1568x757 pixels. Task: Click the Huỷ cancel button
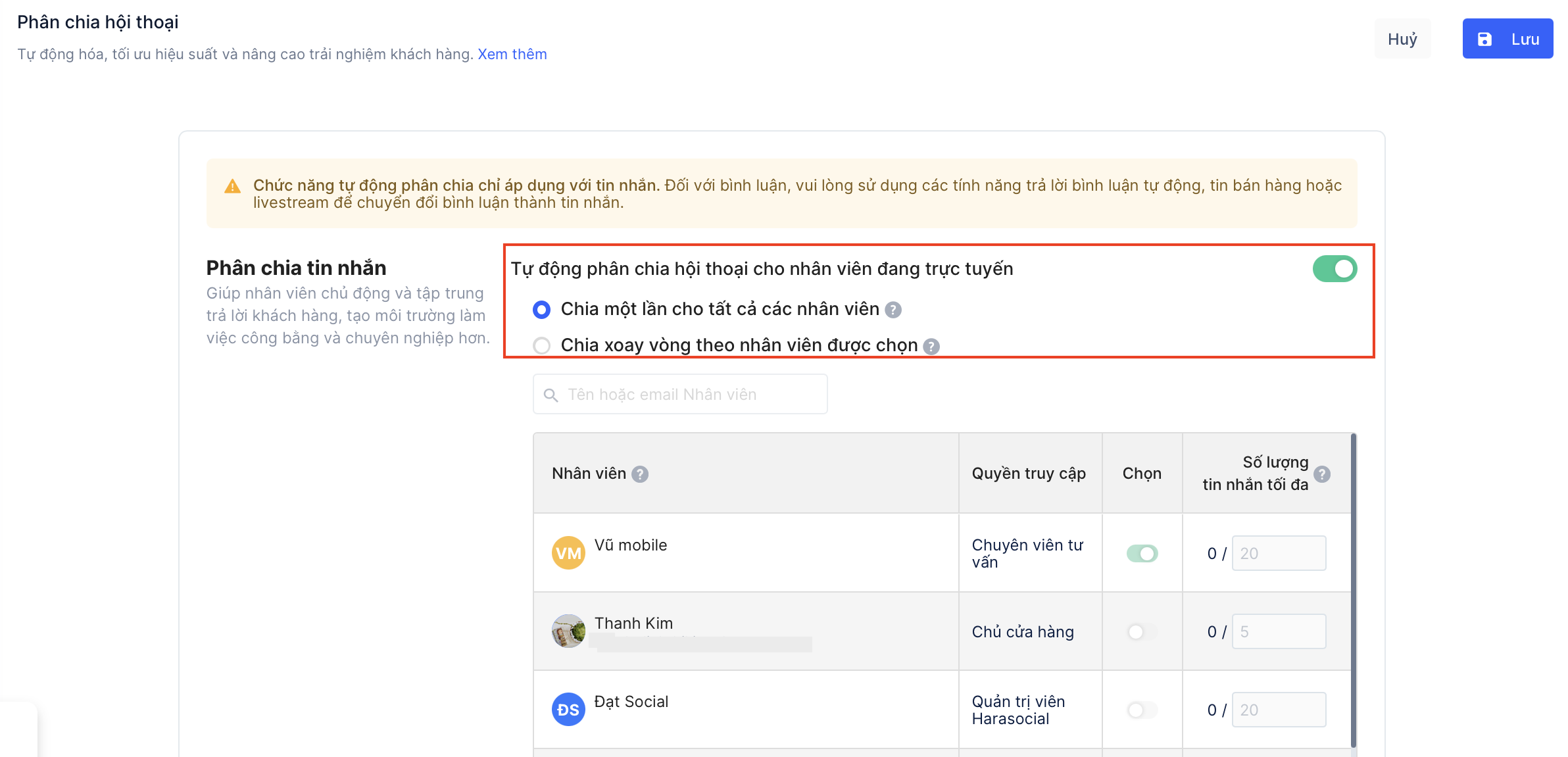(1402, 39)
